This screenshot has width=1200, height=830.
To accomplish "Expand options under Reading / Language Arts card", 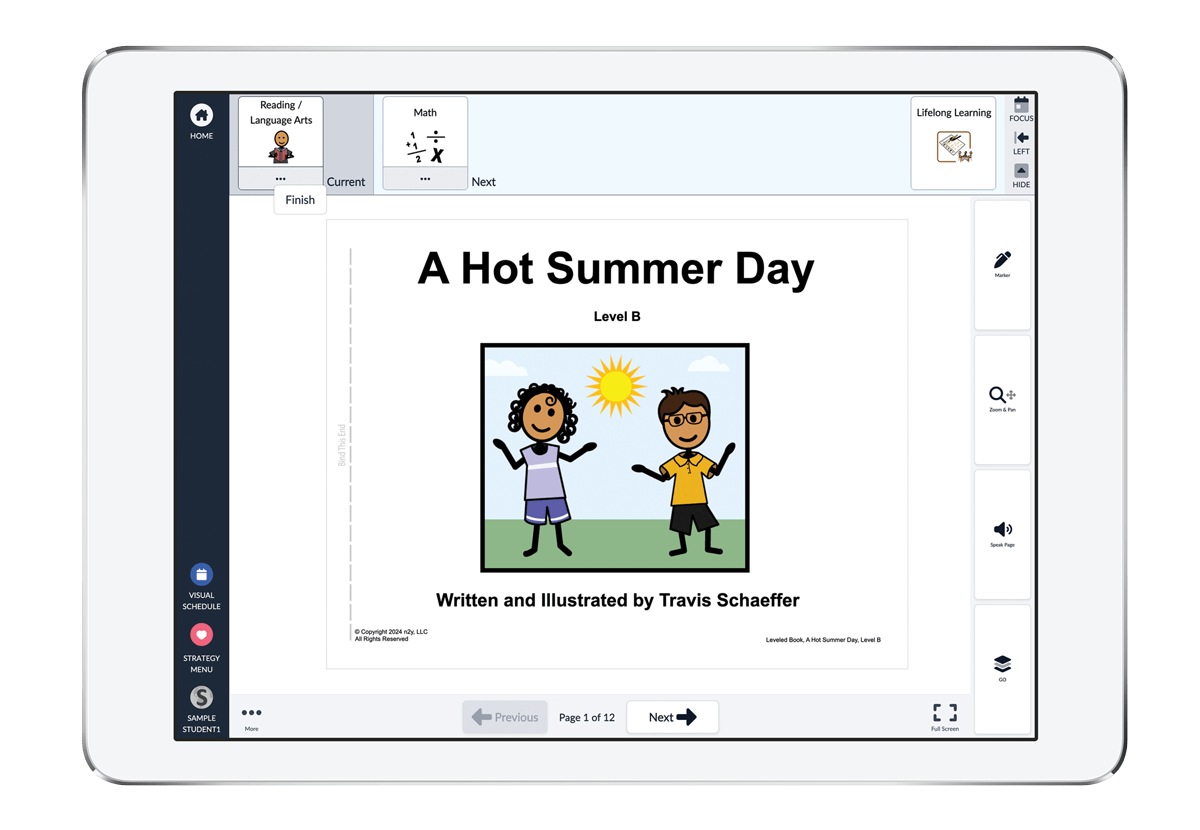I will coord(281,179).
